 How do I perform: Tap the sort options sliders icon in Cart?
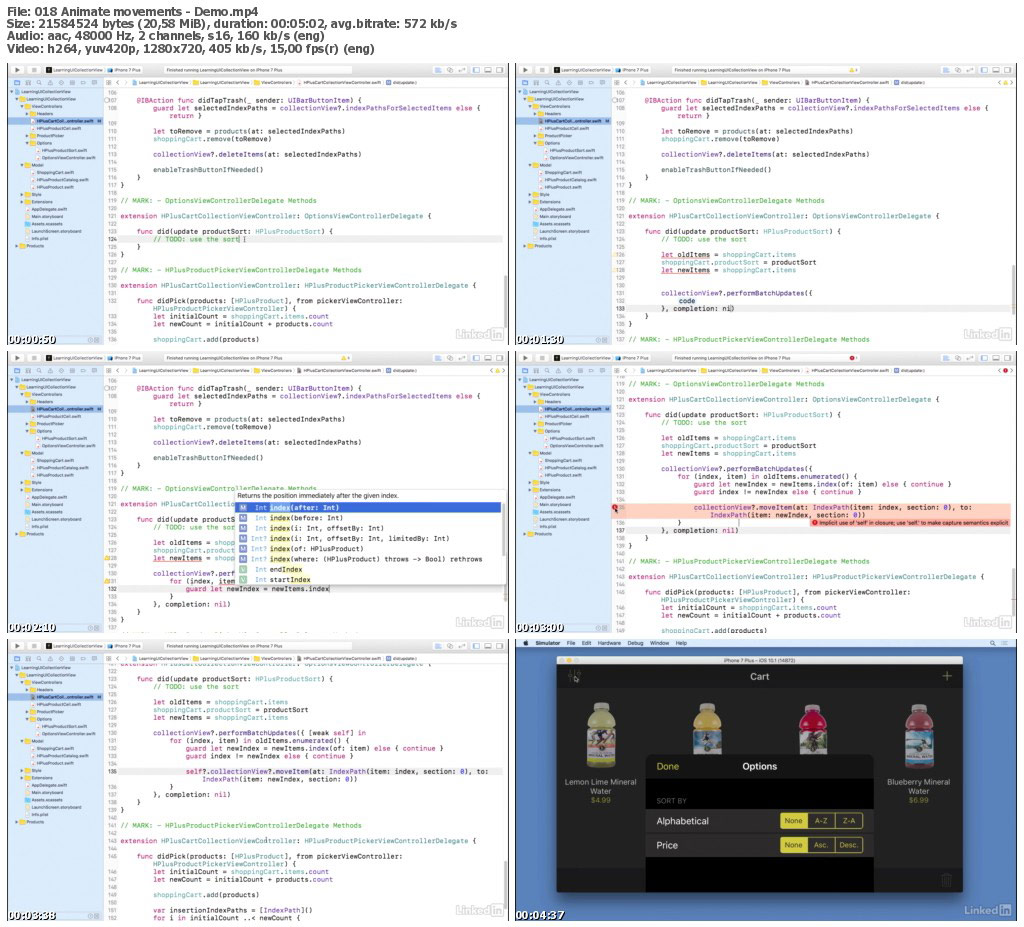574,677
